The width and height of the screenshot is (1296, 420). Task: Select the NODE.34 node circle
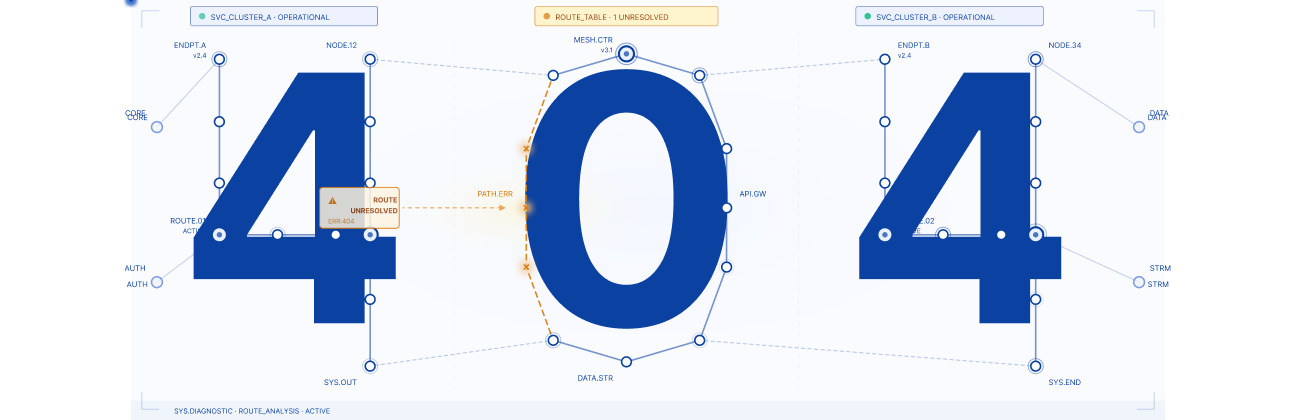pyautogui.click(x=1036, y=60)
